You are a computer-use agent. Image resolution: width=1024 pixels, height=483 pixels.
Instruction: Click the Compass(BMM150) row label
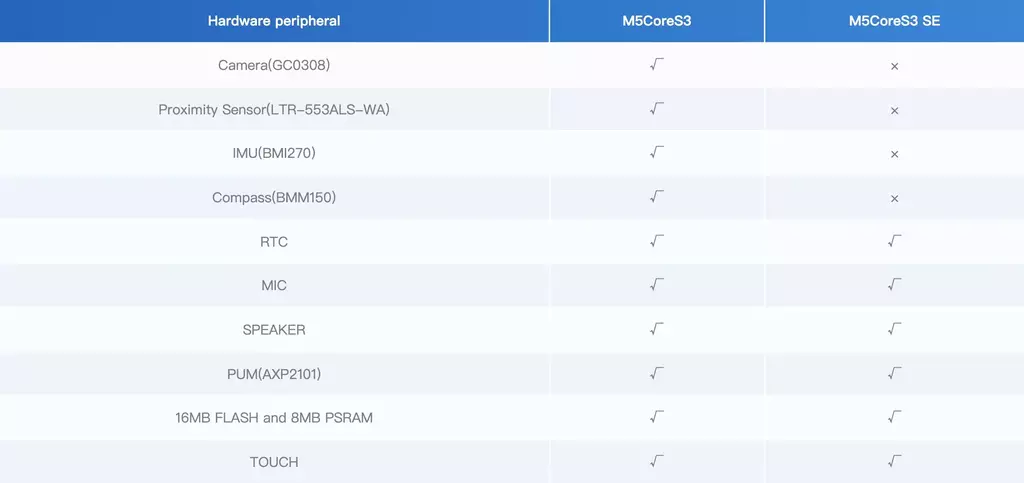274,197
